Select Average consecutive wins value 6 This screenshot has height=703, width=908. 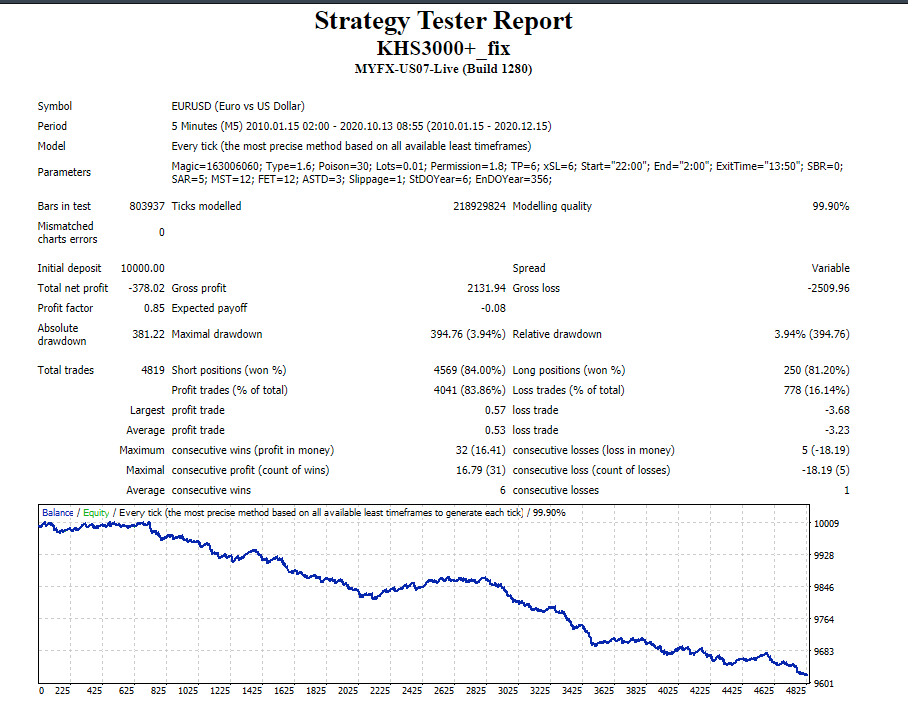pos(503,490)
